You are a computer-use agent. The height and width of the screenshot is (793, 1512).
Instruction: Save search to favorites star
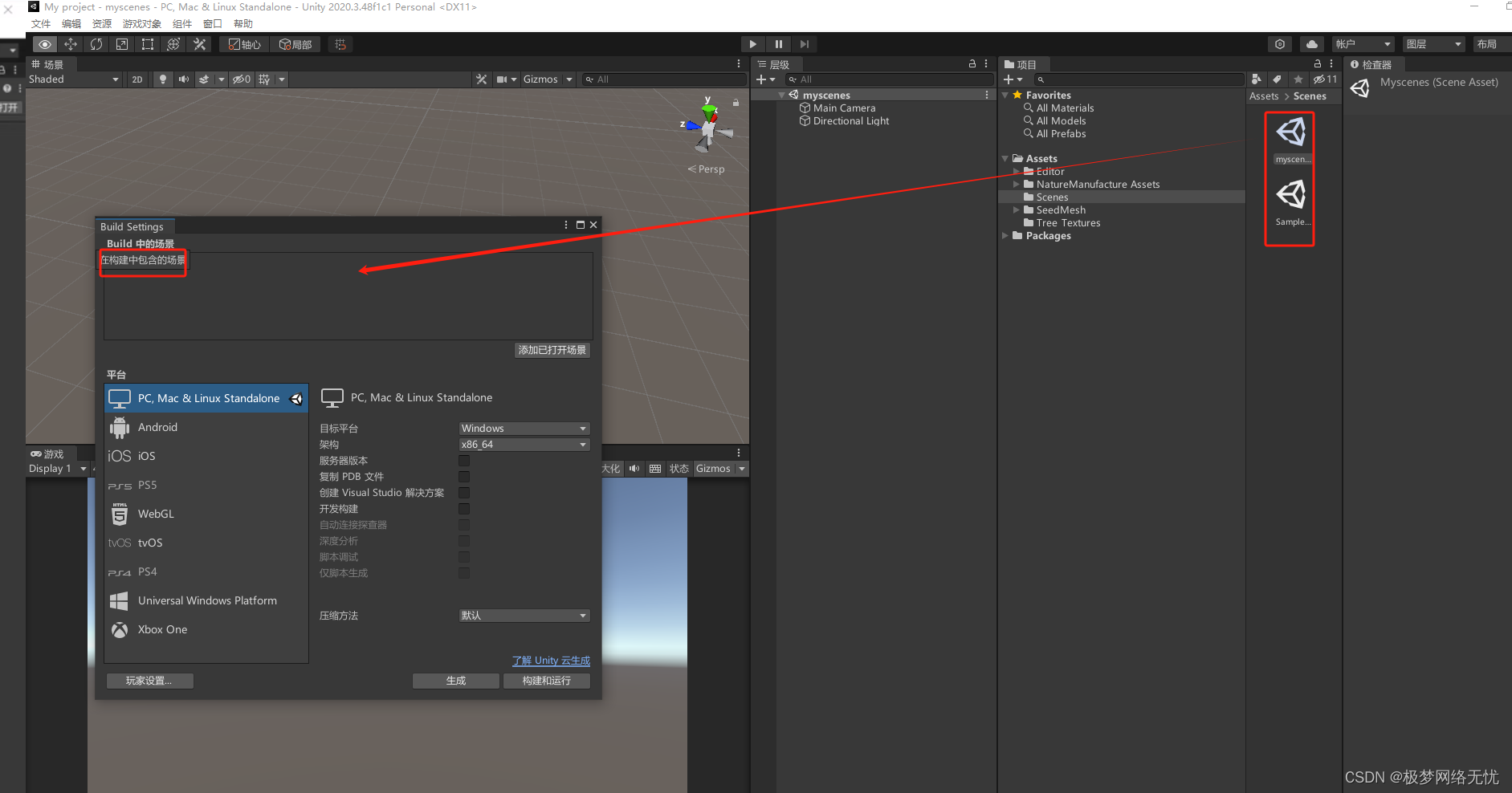(x=1298, y=79)
